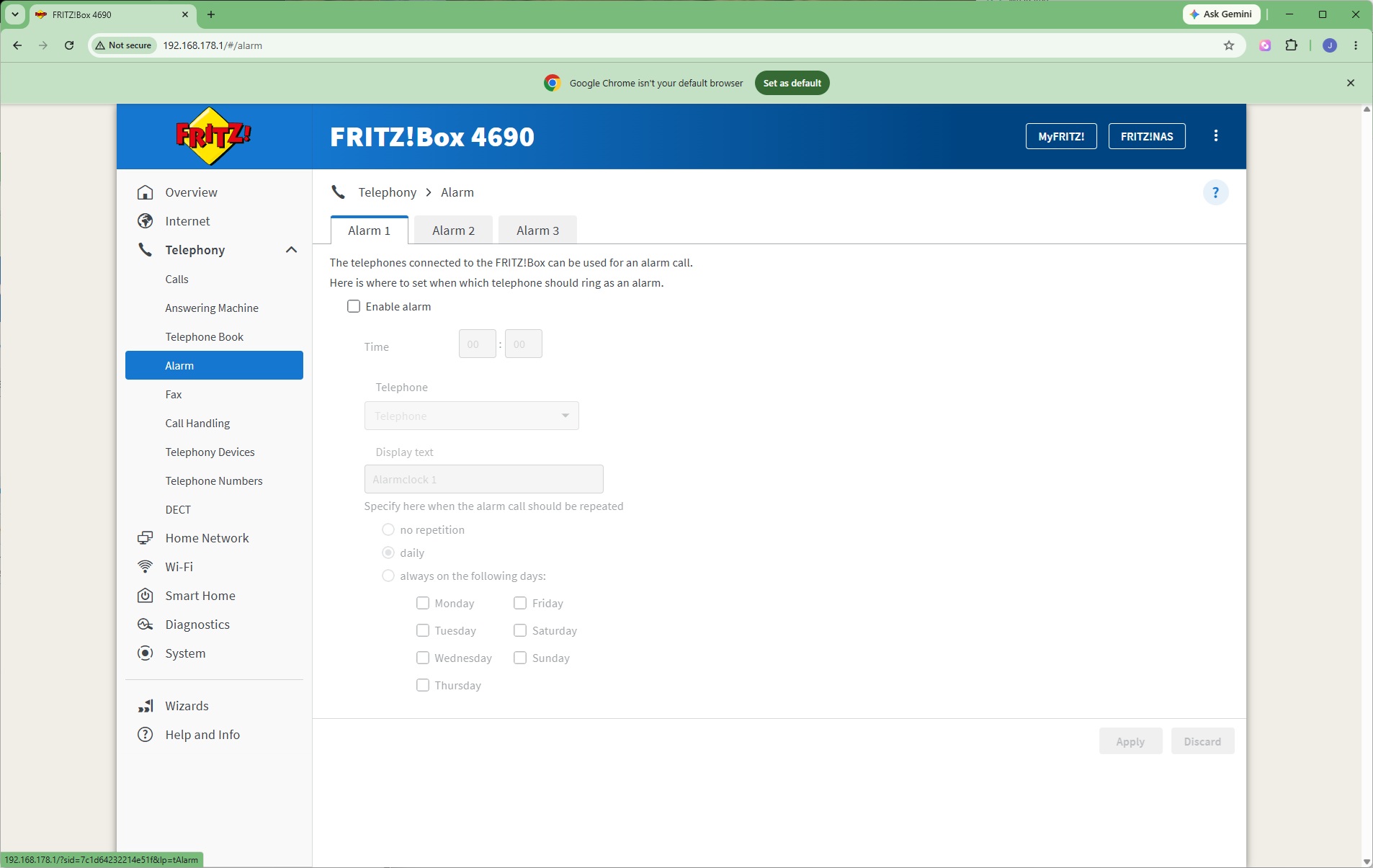Screen dimensions: 1373x868
Task: Open the Fax menu item
Action: click(x=174, y=395)
